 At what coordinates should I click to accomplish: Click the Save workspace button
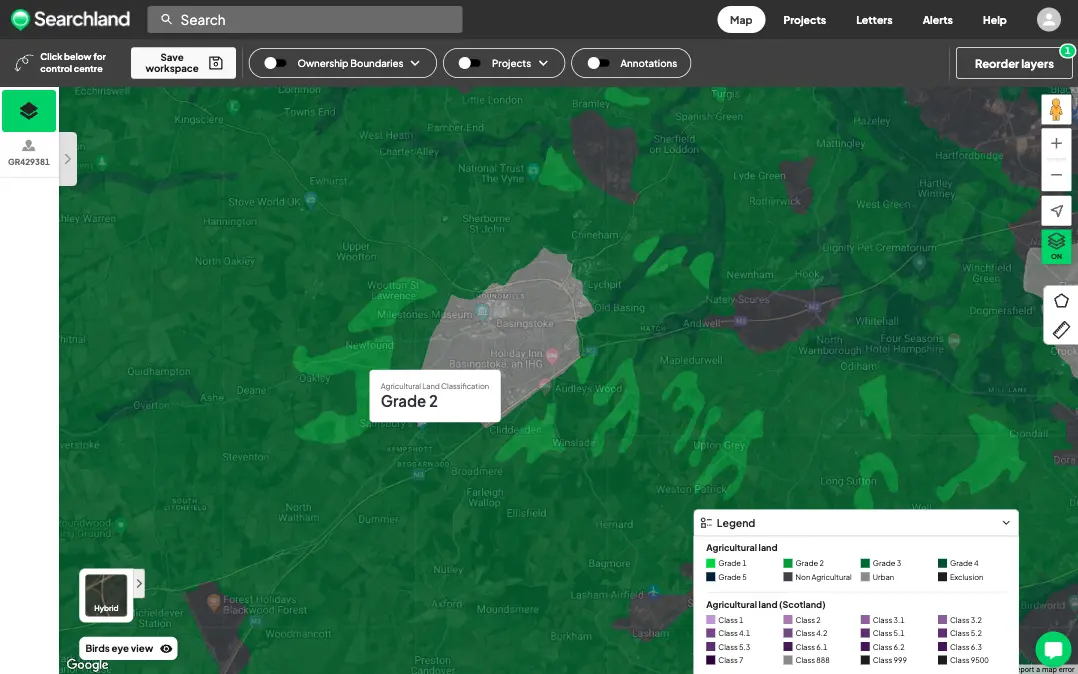tap(183, 62)
